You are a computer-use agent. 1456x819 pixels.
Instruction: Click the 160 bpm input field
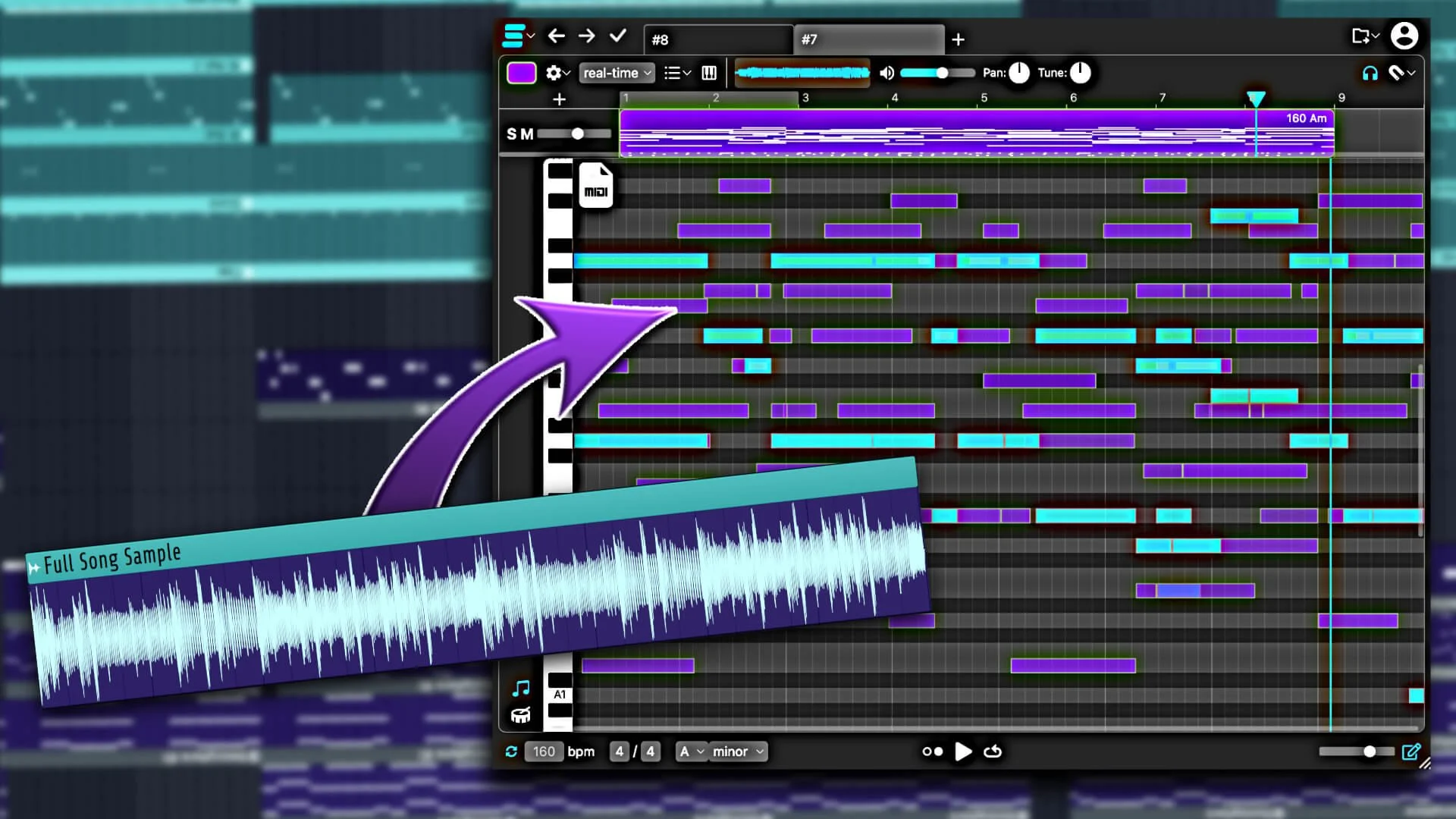[544, 752]
